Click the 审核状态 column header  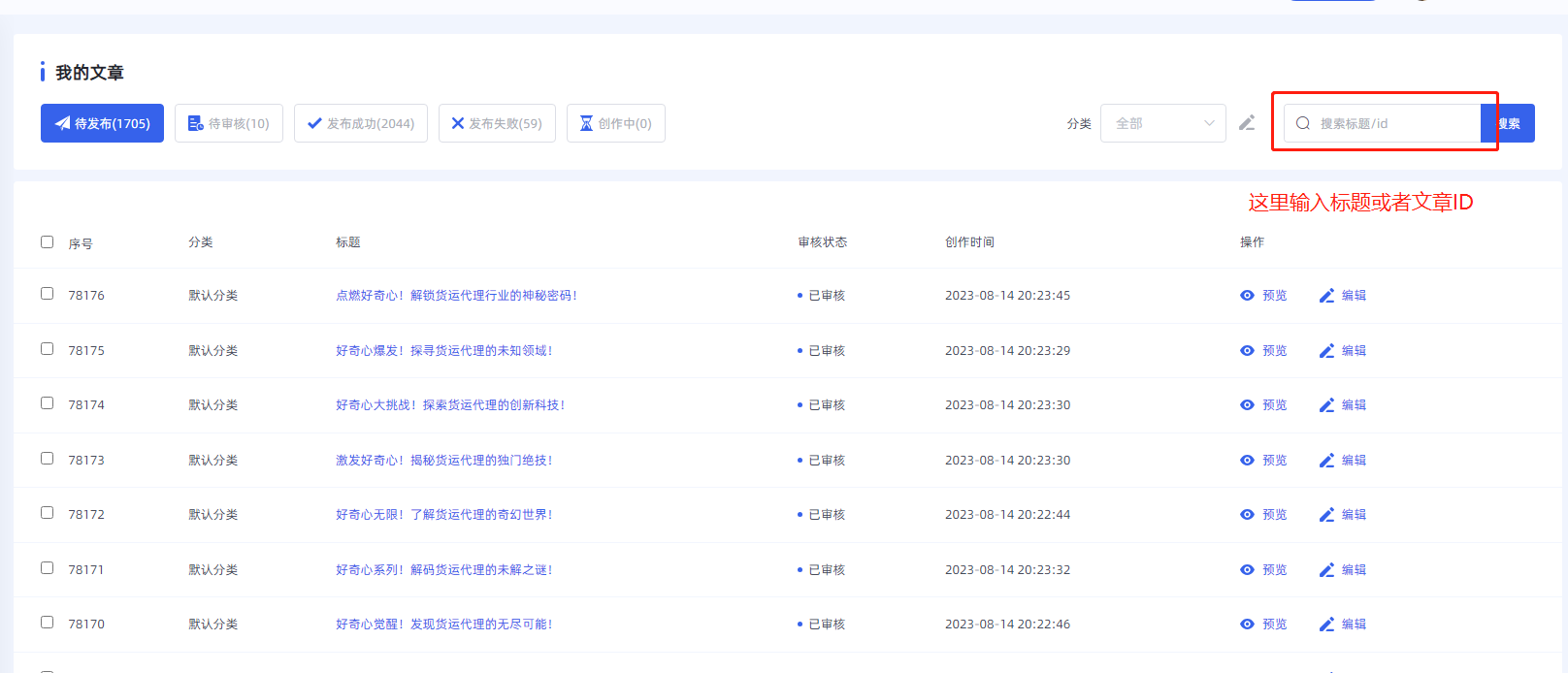click(x=823, y=242)
